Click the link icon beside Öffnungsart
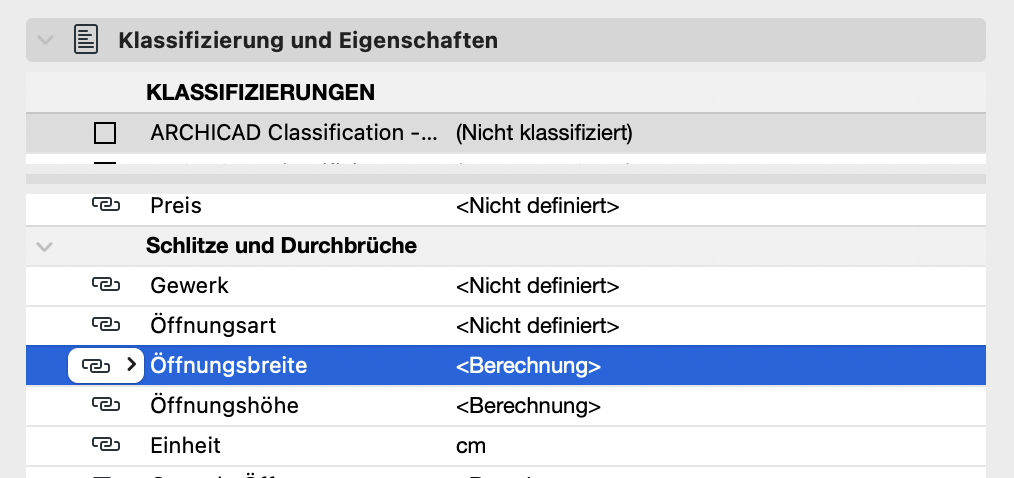 (105, 325)
